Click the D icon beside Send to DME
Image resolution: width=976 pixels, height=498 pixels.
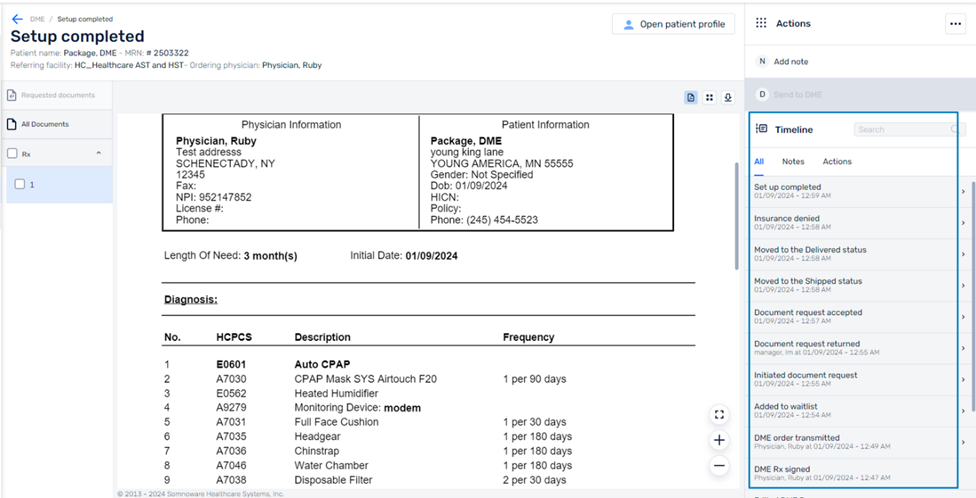[x=762, y=95]
